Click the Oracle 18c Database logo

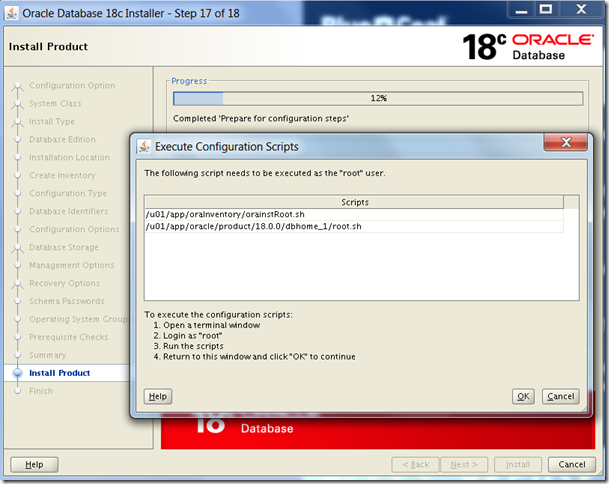click(528, 46)
